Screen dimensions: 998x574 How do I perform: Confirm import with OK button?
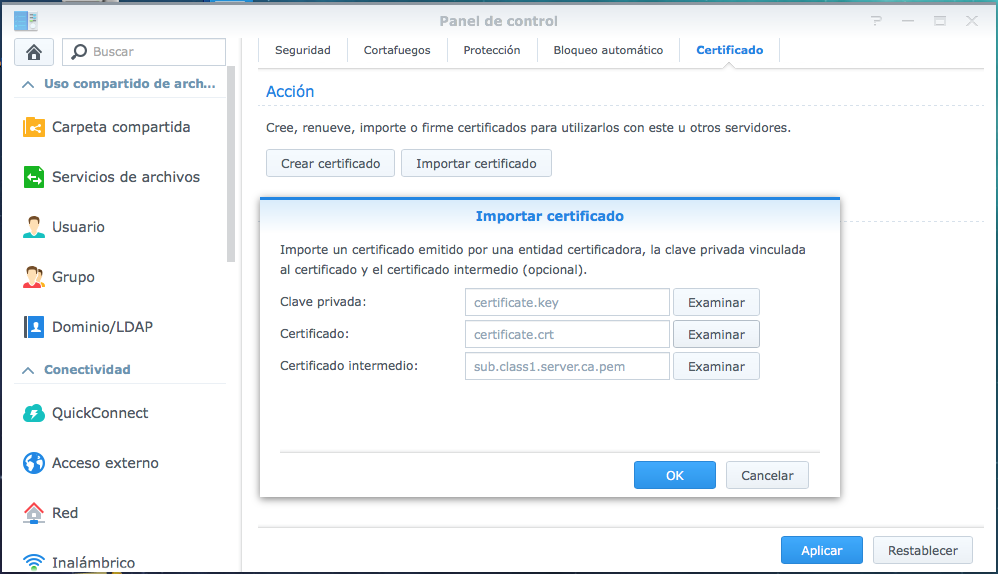(x=674, y=475)
